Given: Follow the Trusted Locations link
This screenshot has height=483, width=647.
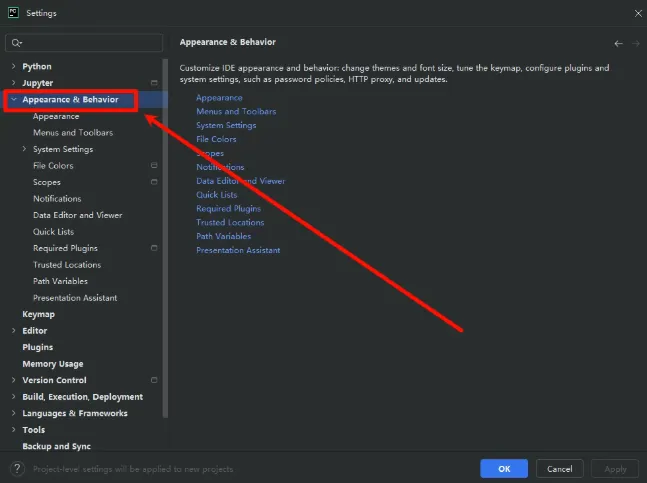Looking at the screenshot, I should [230, 222].
